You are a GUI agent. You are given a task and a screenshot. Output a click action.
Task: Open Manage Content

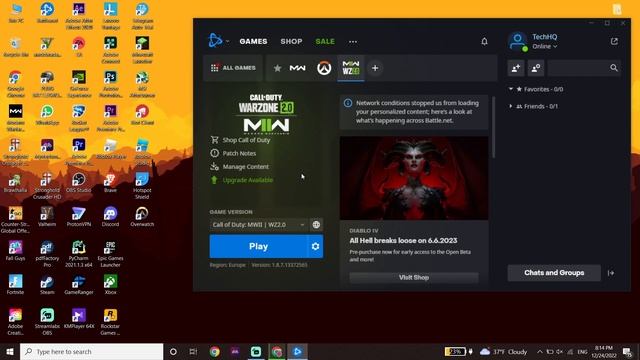240,167
